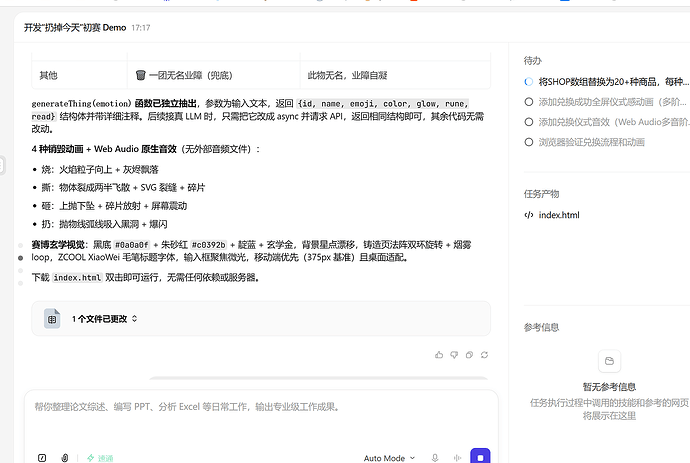Screen dimensions: 690x463
Task: Click the bullet line starting with 扔：
Action: click(x=104, y=224)
